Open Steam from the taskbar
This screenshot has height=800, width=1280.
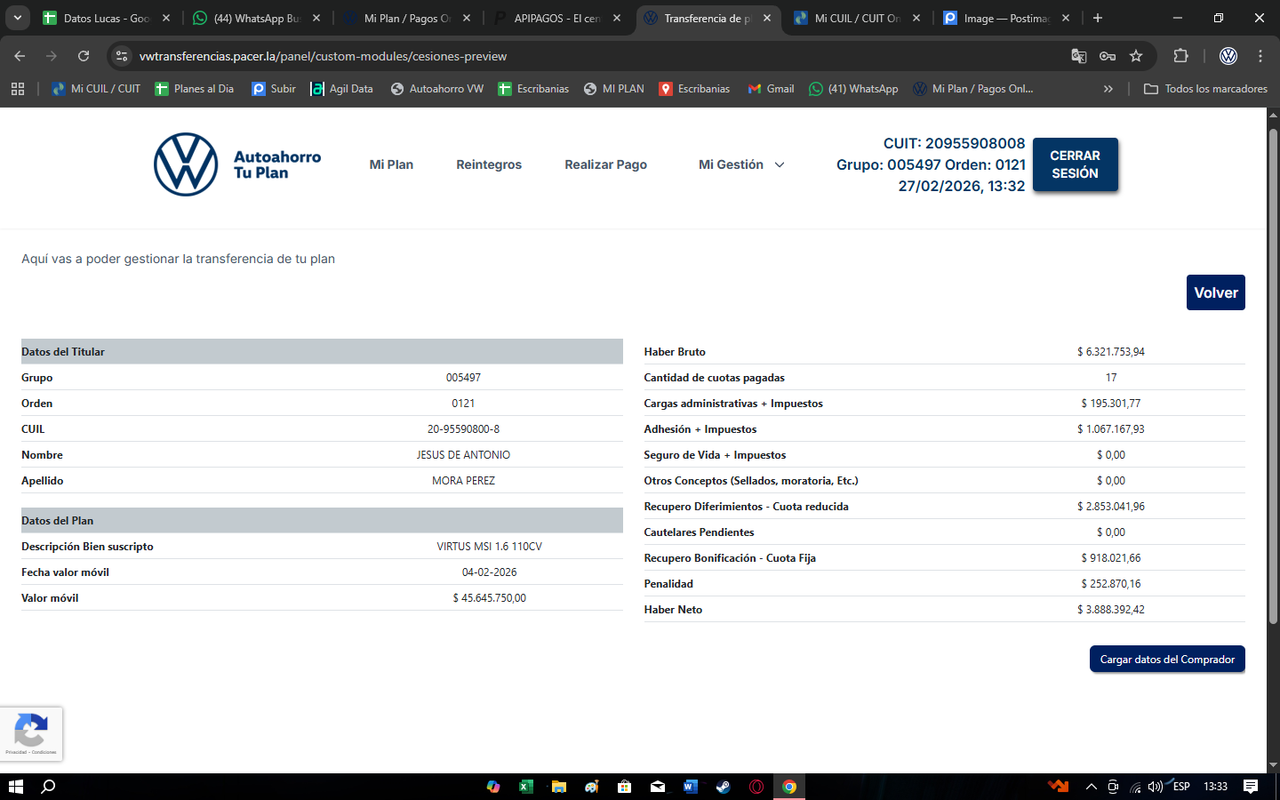tap(723, 786)
